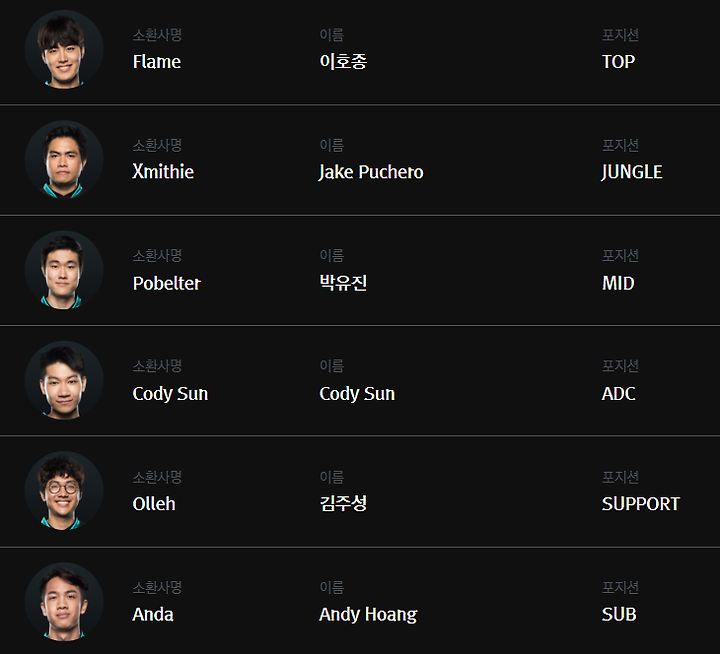Click Cody Sun's player portrait
This screenshot has height=654, width=720.
pyautogui.click(x=64, y=380)
